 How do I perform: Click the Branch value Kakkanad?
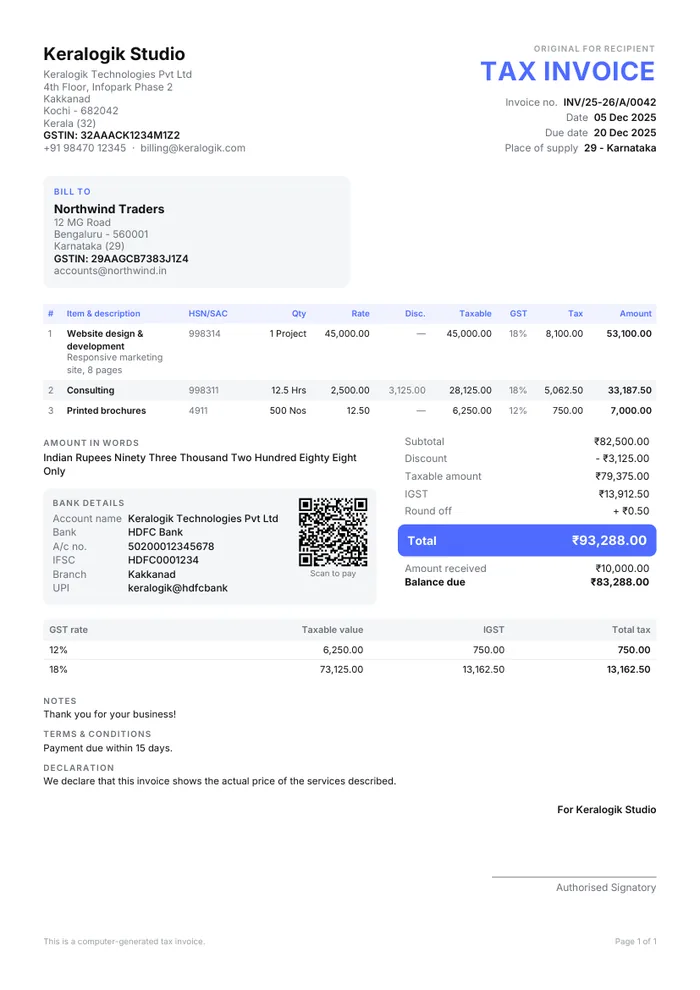click(x=151, y=575)
